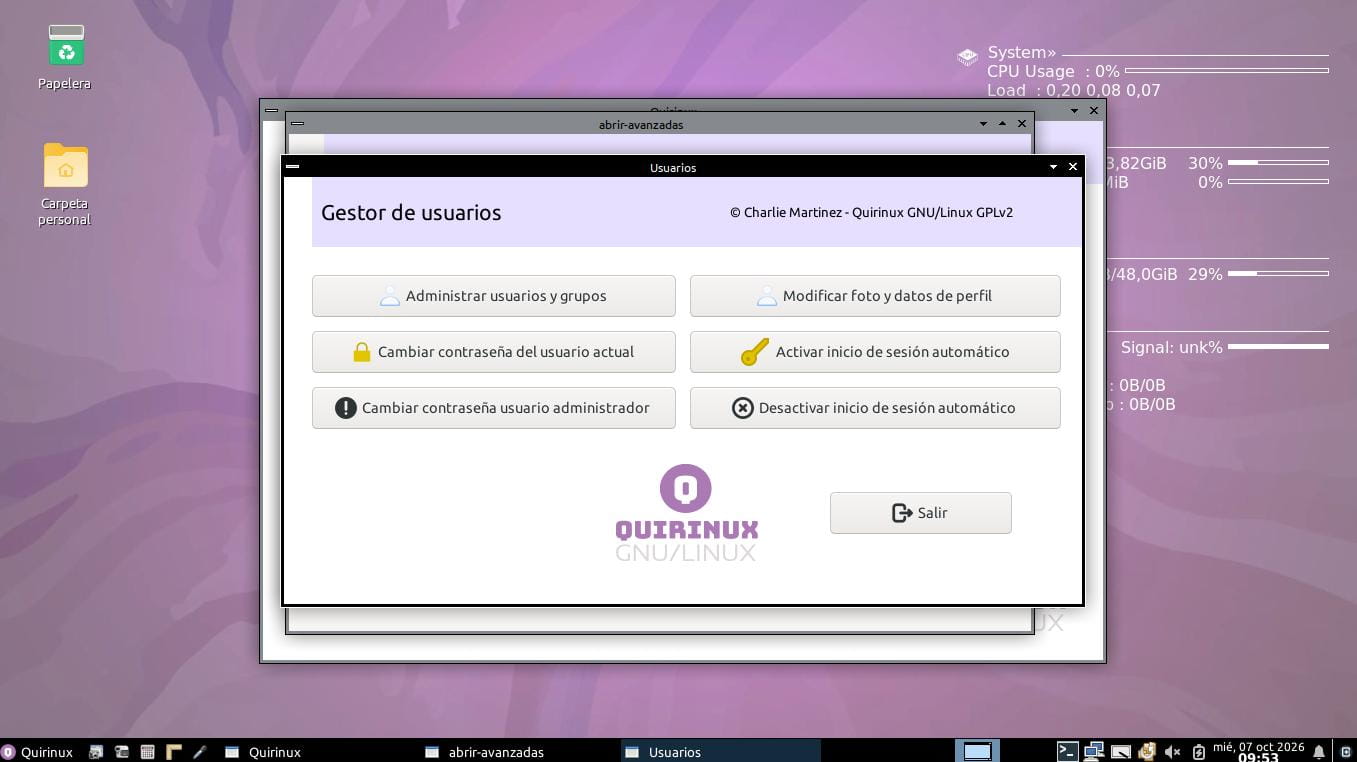This screenshot has height=762, width=1357.
Task: Click Desactivar inicio de sesión automático
Action: tap(875, 408)
